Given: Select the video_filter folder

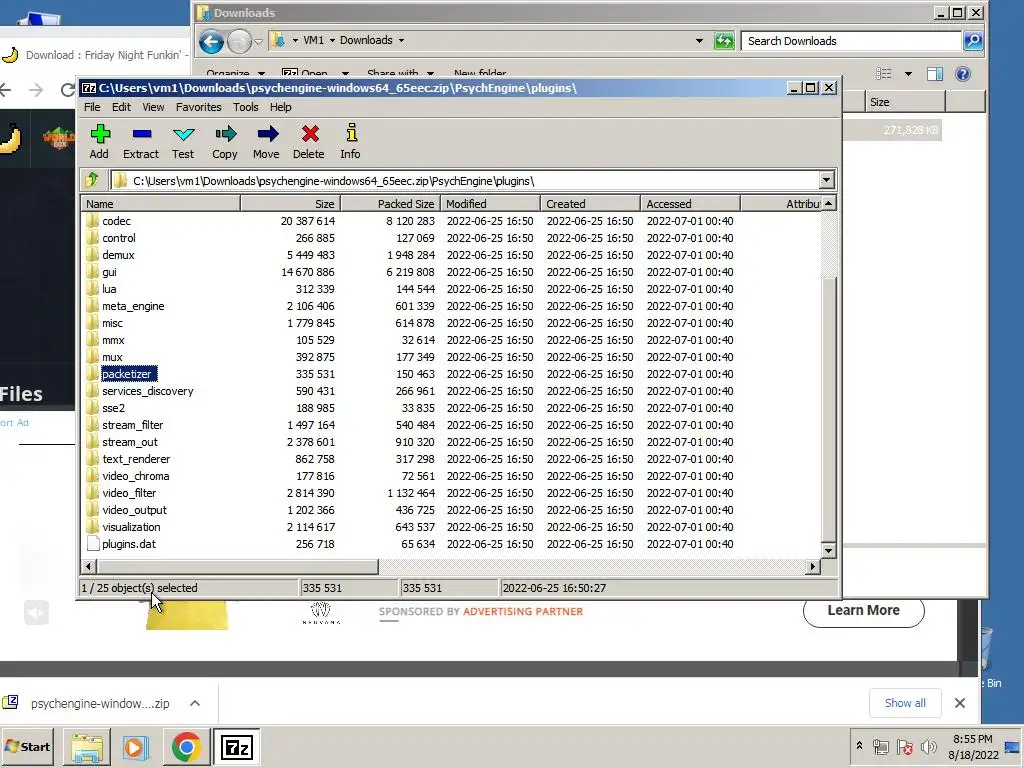Looking at the screenshot, I should coord(129,493).
